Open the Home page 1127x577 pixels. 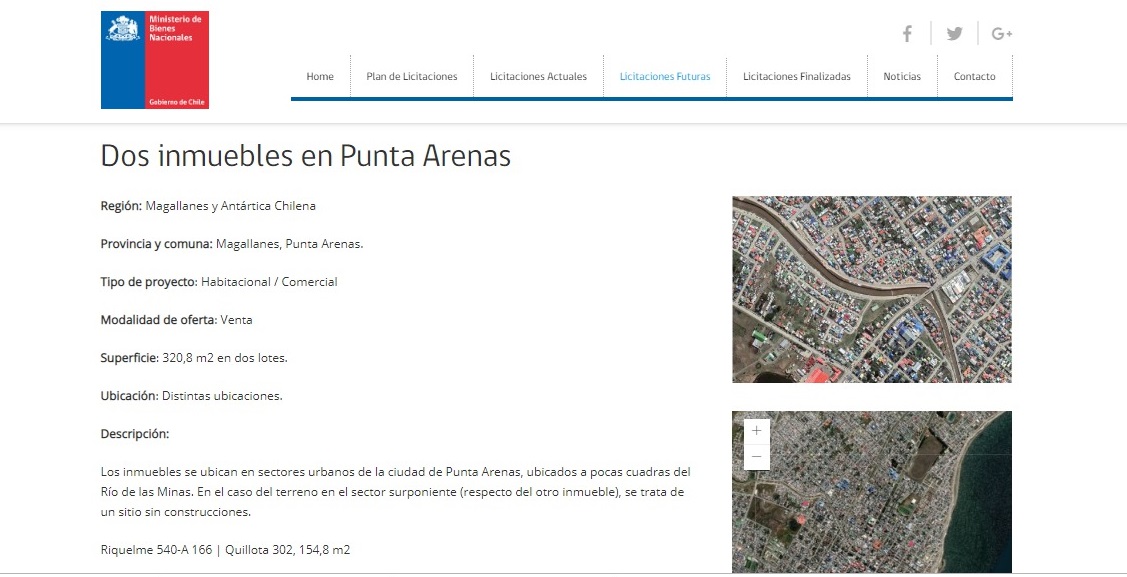click(320, 76)
